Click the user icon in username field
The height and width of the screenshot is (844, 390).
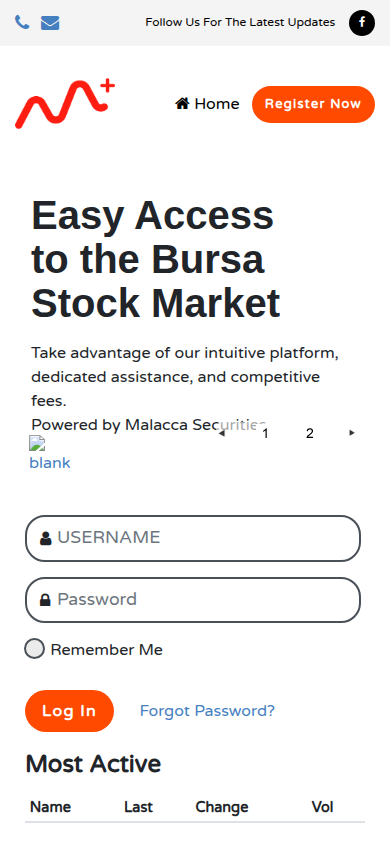pos(46,538)
